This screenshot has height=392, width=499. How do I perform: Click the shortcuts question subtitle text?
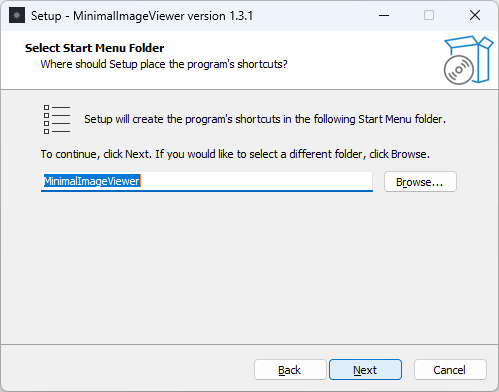coord(164,64)
